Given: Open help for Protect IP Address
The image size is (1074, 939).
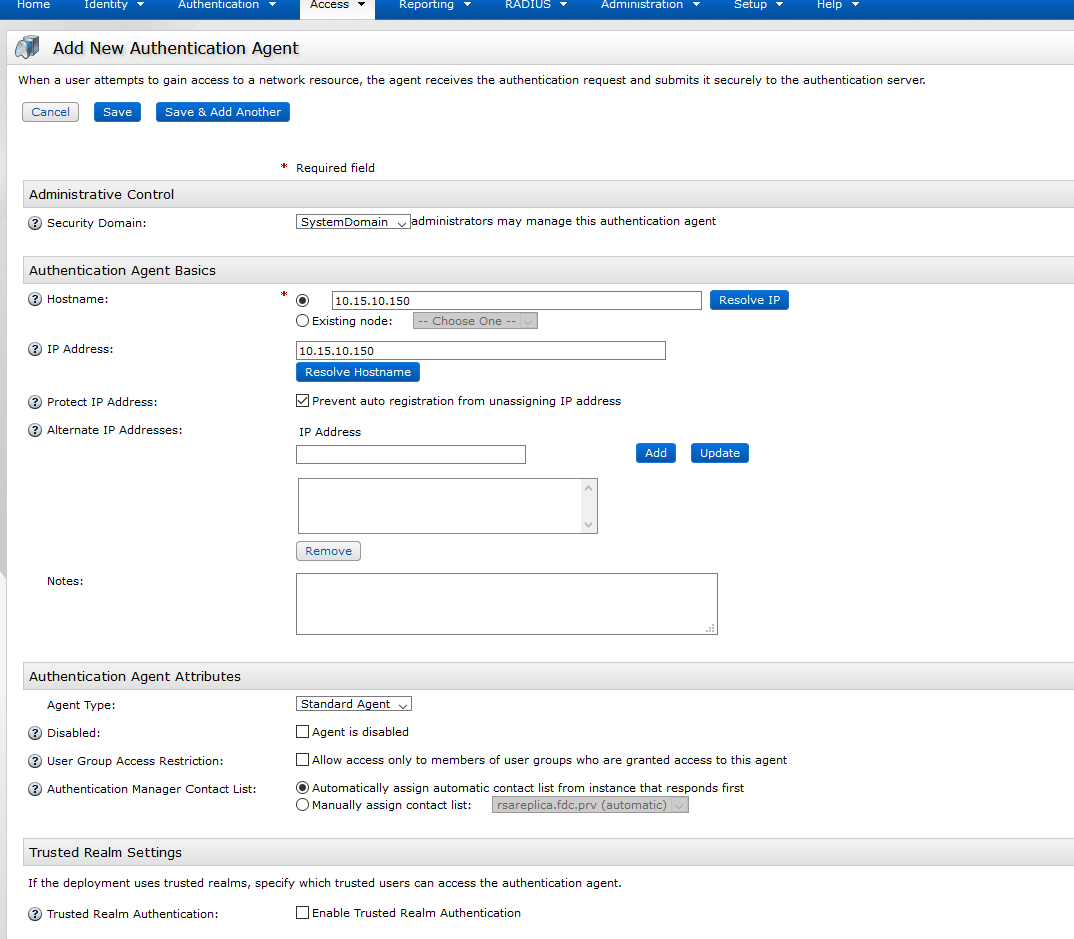Looking at the screenshot, I should point(36,401).
